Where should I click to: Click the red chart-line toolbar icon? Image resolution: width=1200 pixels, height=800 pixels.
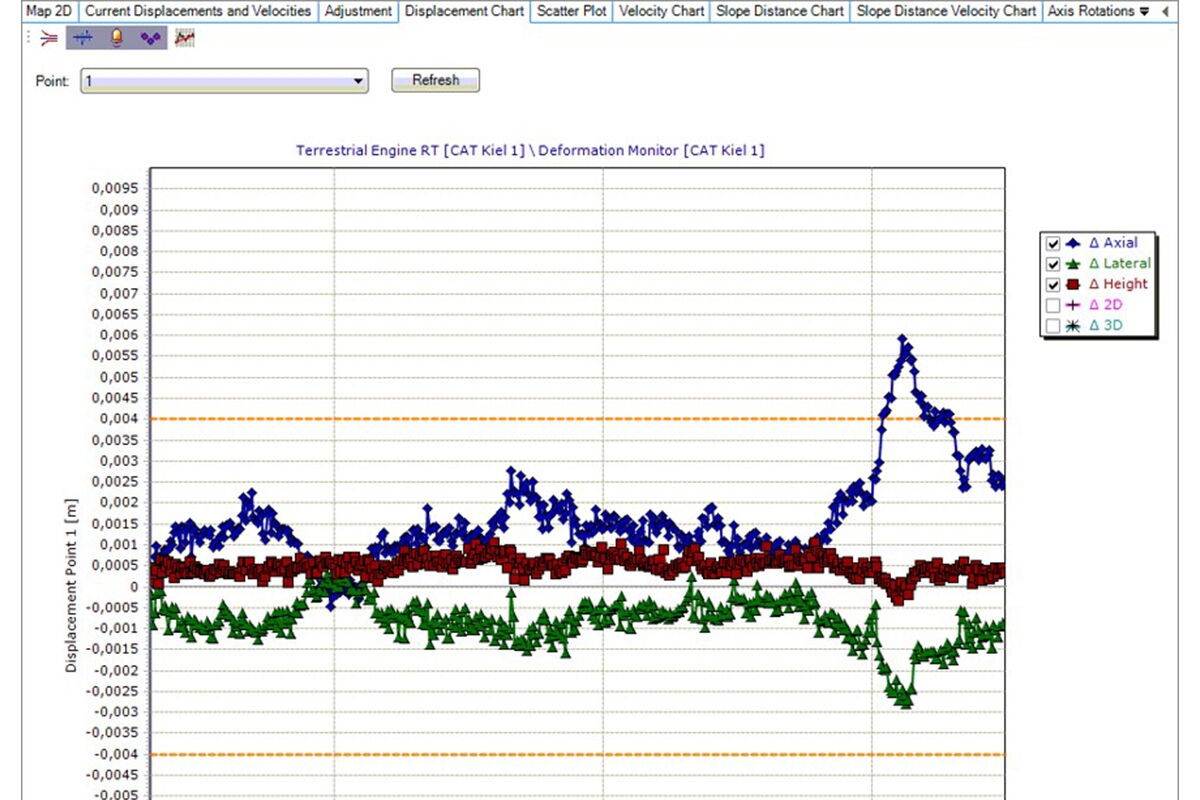[184, 39]
